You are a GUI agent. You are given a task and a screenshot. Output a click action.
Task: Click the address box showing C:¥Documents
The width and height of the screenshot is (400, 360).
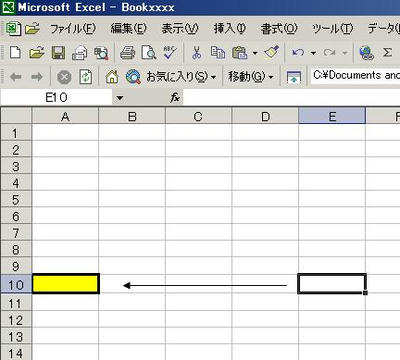[355, 76]
